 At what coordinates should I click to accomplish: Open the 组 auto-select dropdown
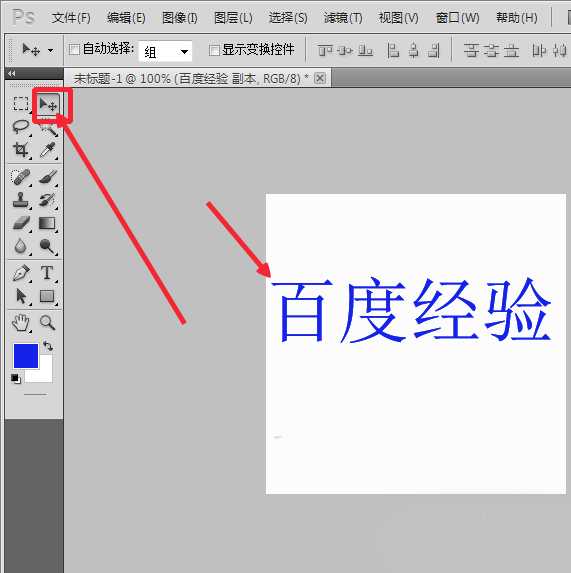[165, 51]
